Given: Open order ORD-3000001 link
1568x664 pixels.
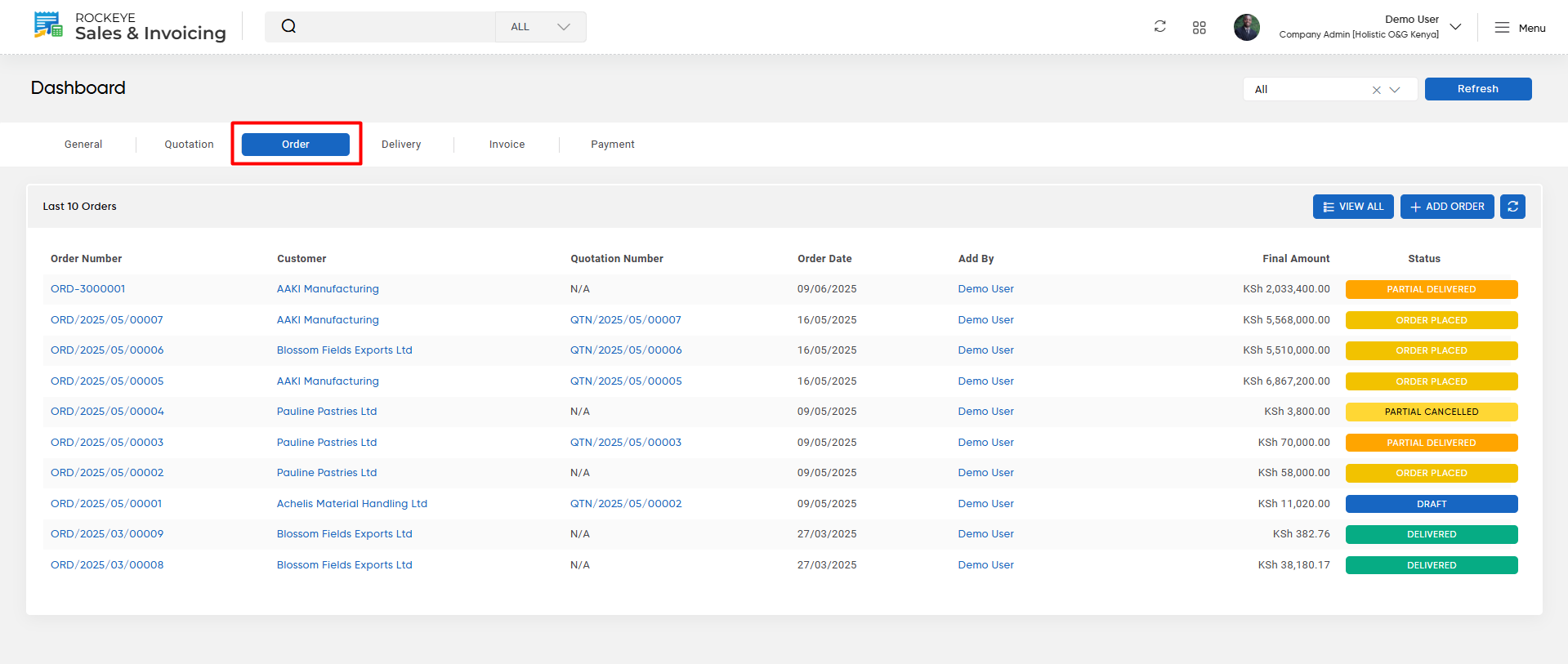Looking at the screenshot, I should [88, 289].
